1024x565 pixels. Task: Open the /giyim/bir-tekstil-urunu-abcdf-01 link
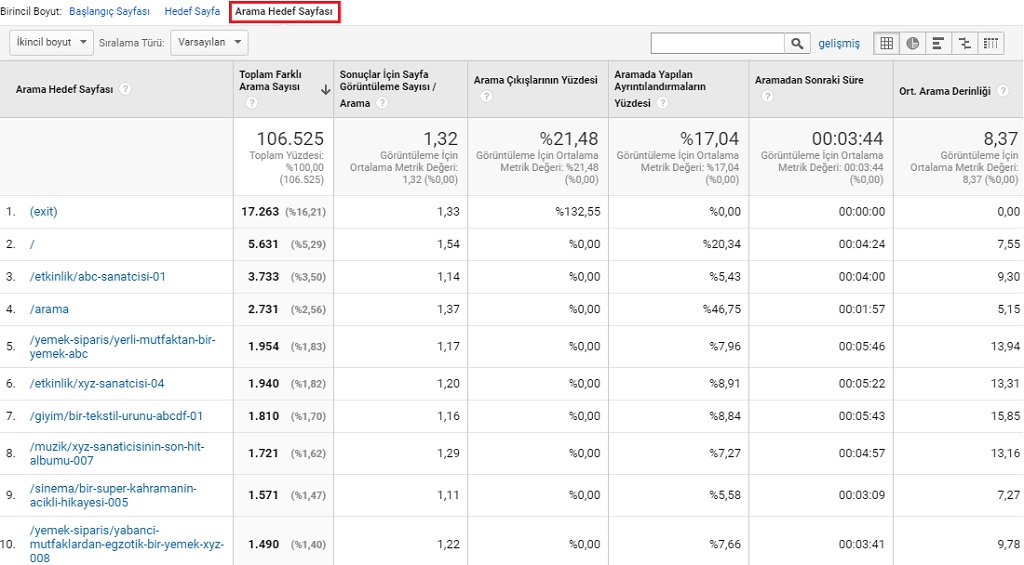tap(116, 416)
